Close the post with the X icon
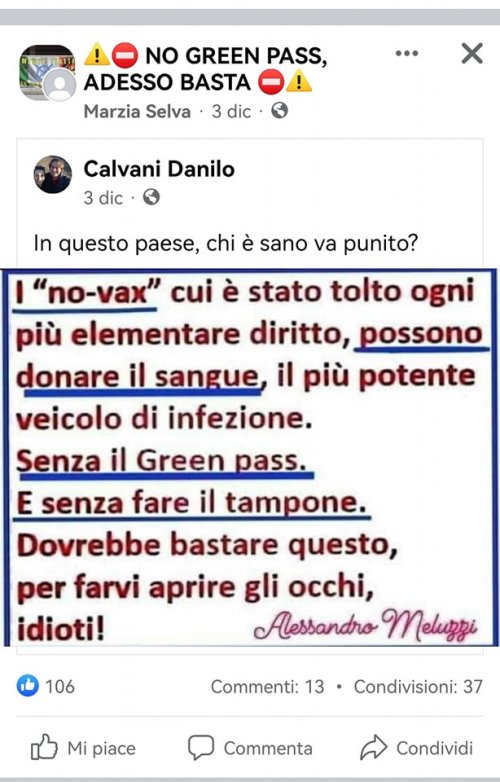The width and height of the screenshot is (500, 782). tap(472, 53)
